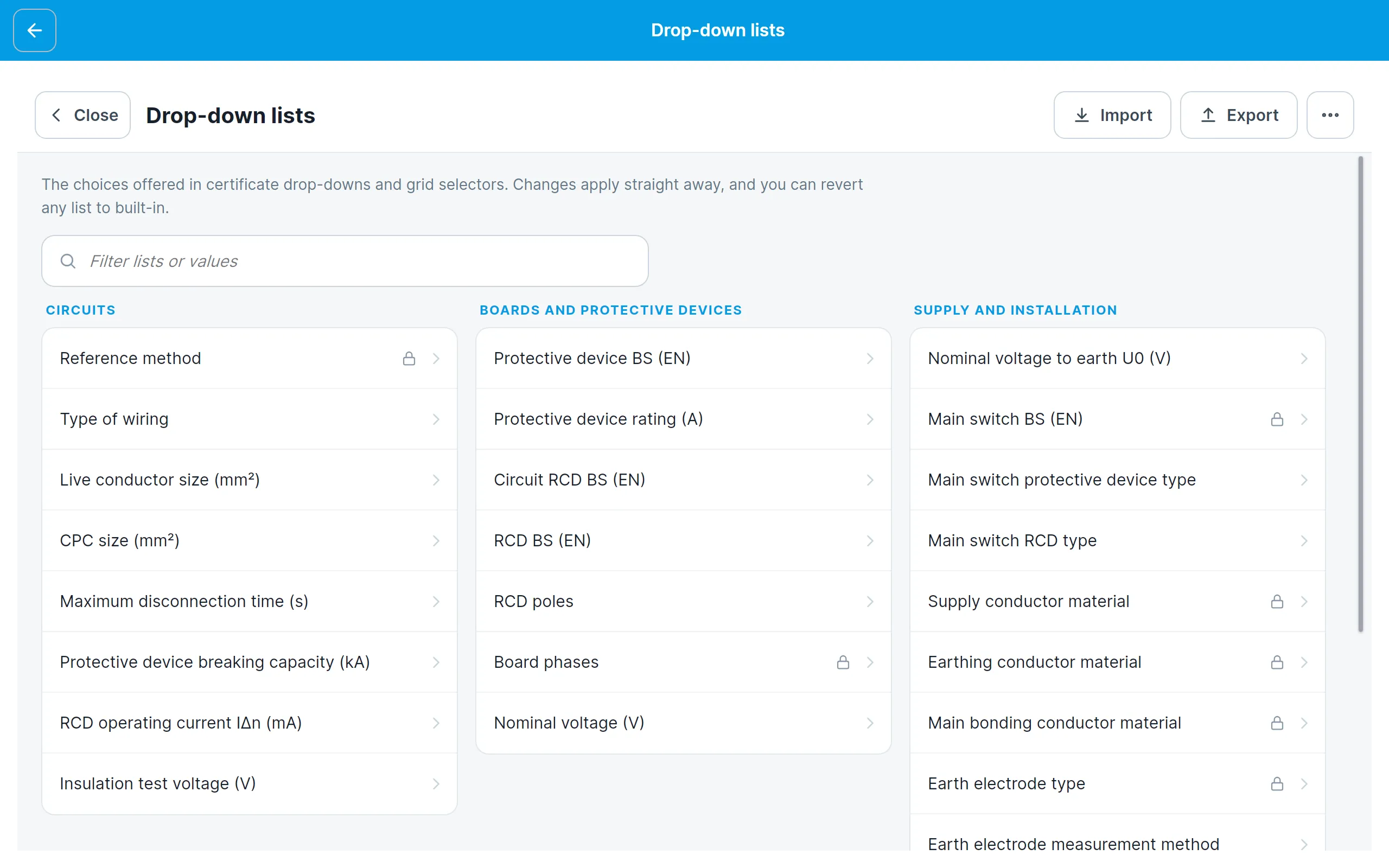Open Circuit RCD BS (EN) list
Image resolution: width=1389 pixels, height=868 pixels.
[684, 480]
